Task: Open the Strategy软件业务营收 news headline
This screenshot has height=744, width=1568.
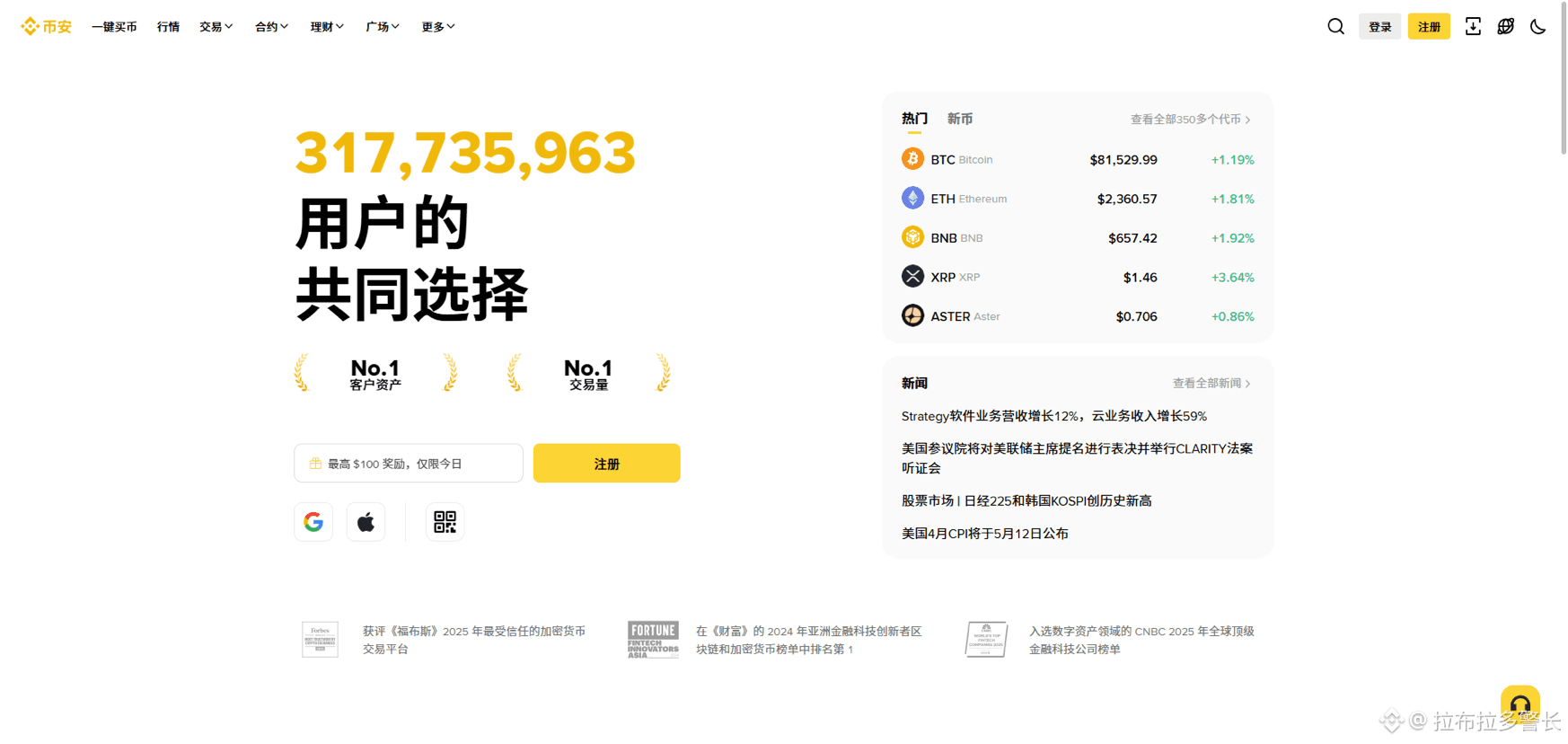Action: 1054,416
